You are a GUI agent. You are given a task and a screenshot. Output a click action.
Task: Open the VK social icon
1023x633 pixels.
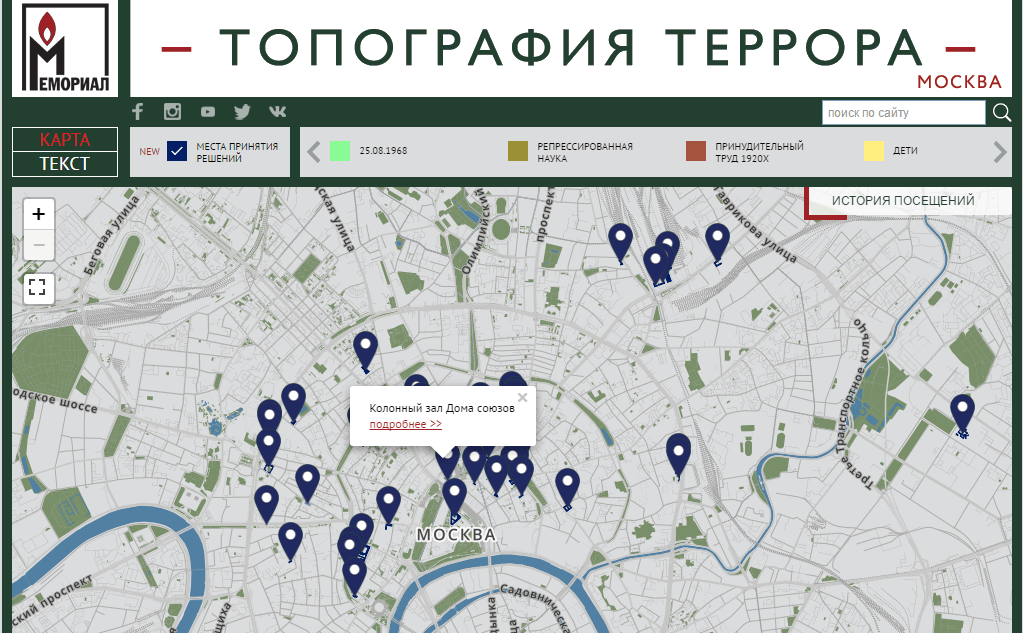coord(277,112)
